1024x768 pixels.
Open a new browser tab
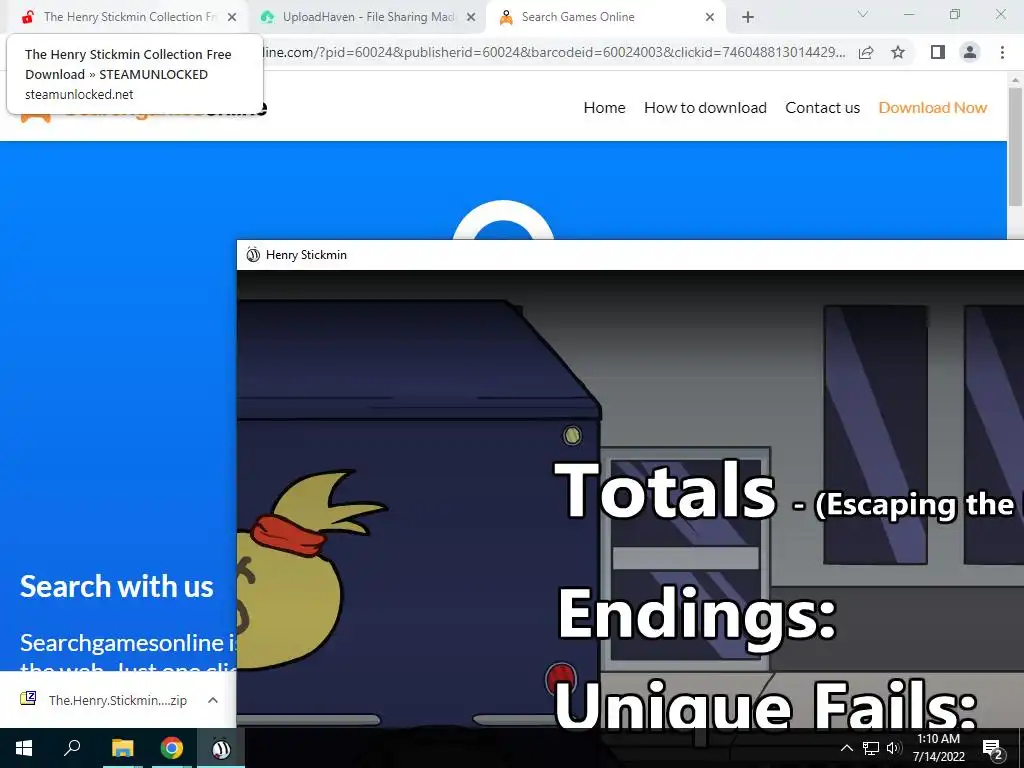tap(748, 18)
